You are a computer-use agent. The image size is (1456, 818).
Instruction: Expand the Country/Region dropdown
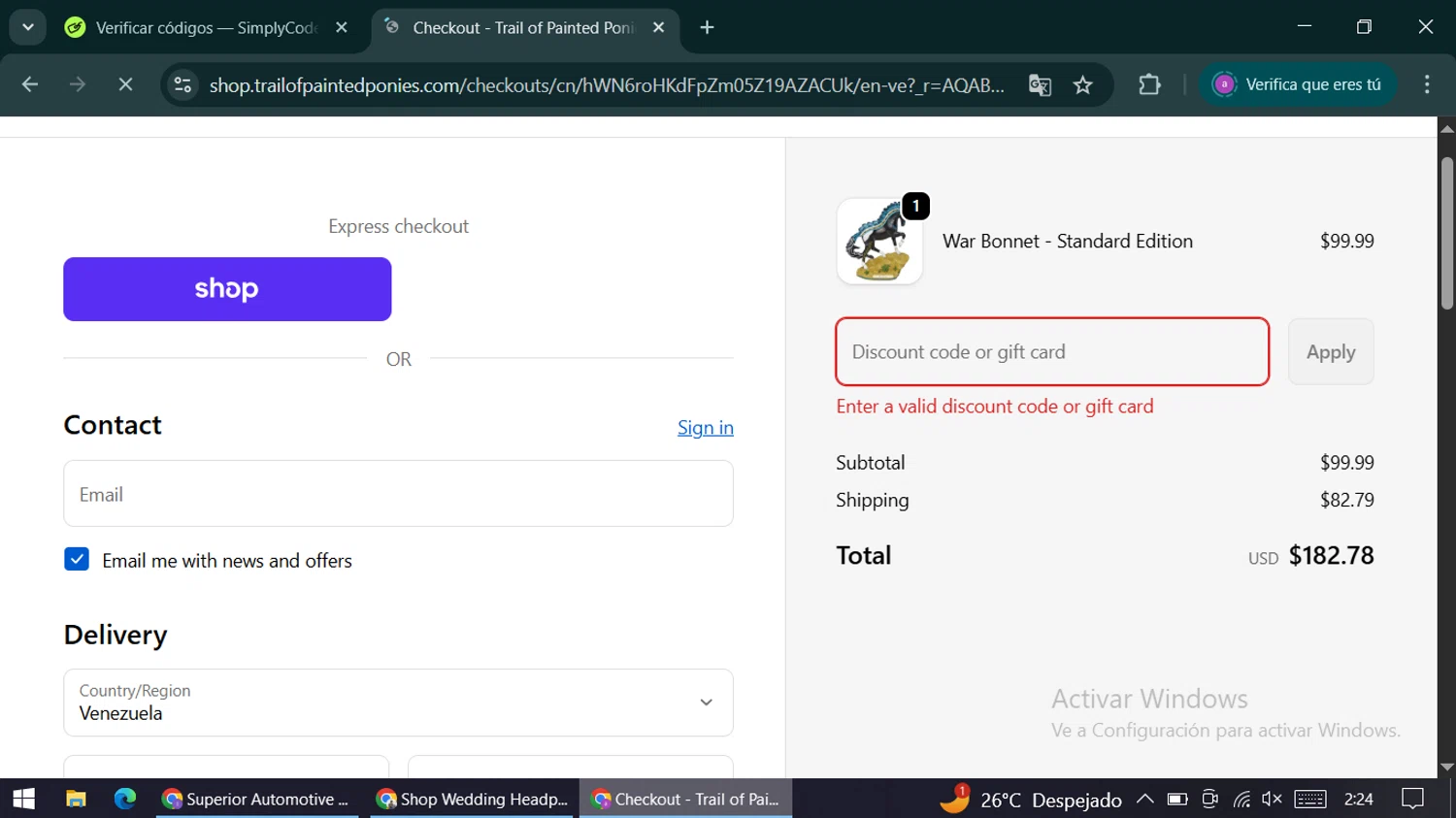tap(398, 703)
